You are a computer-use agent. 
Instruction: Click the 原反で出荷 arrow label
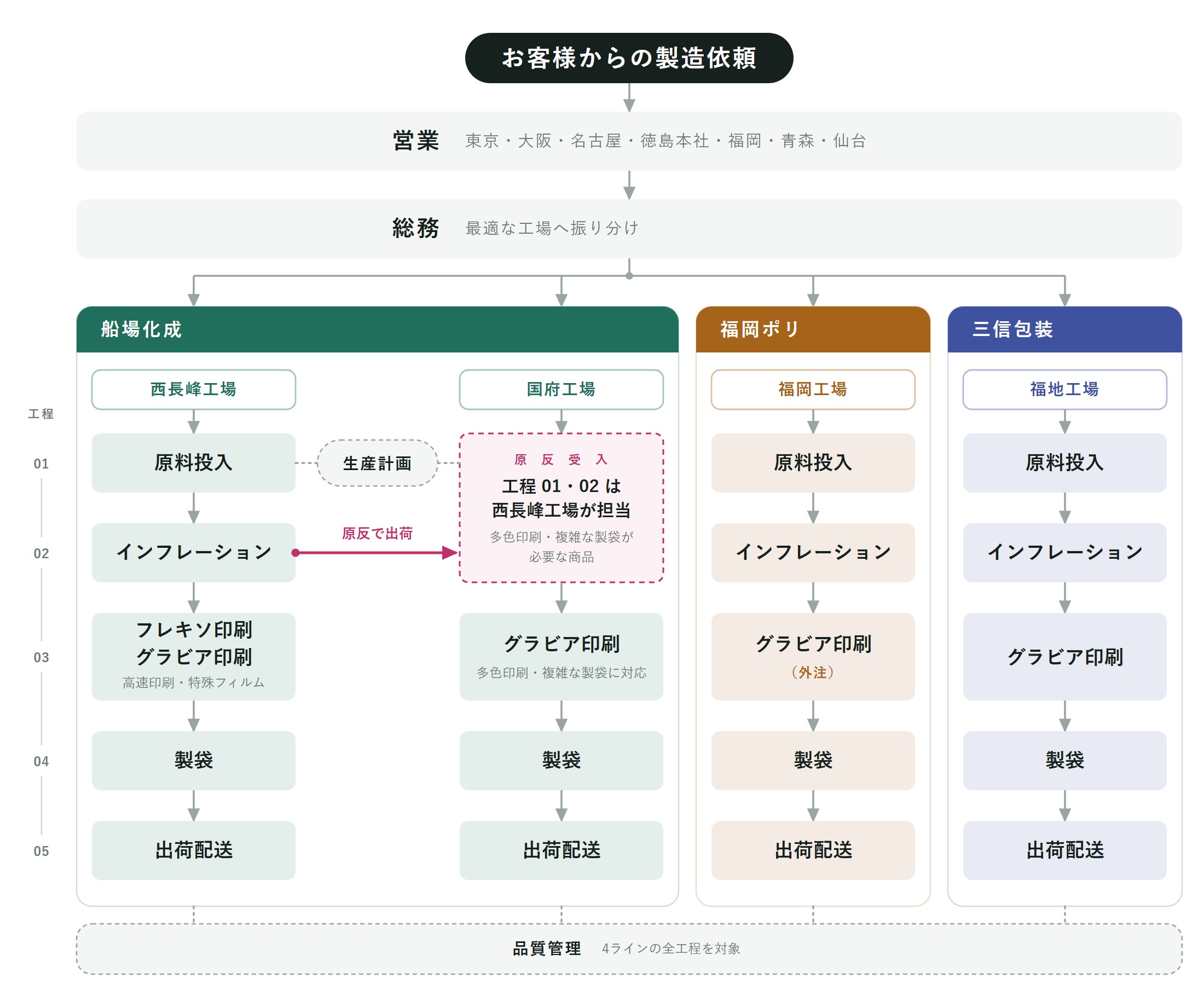pos(377,533)
